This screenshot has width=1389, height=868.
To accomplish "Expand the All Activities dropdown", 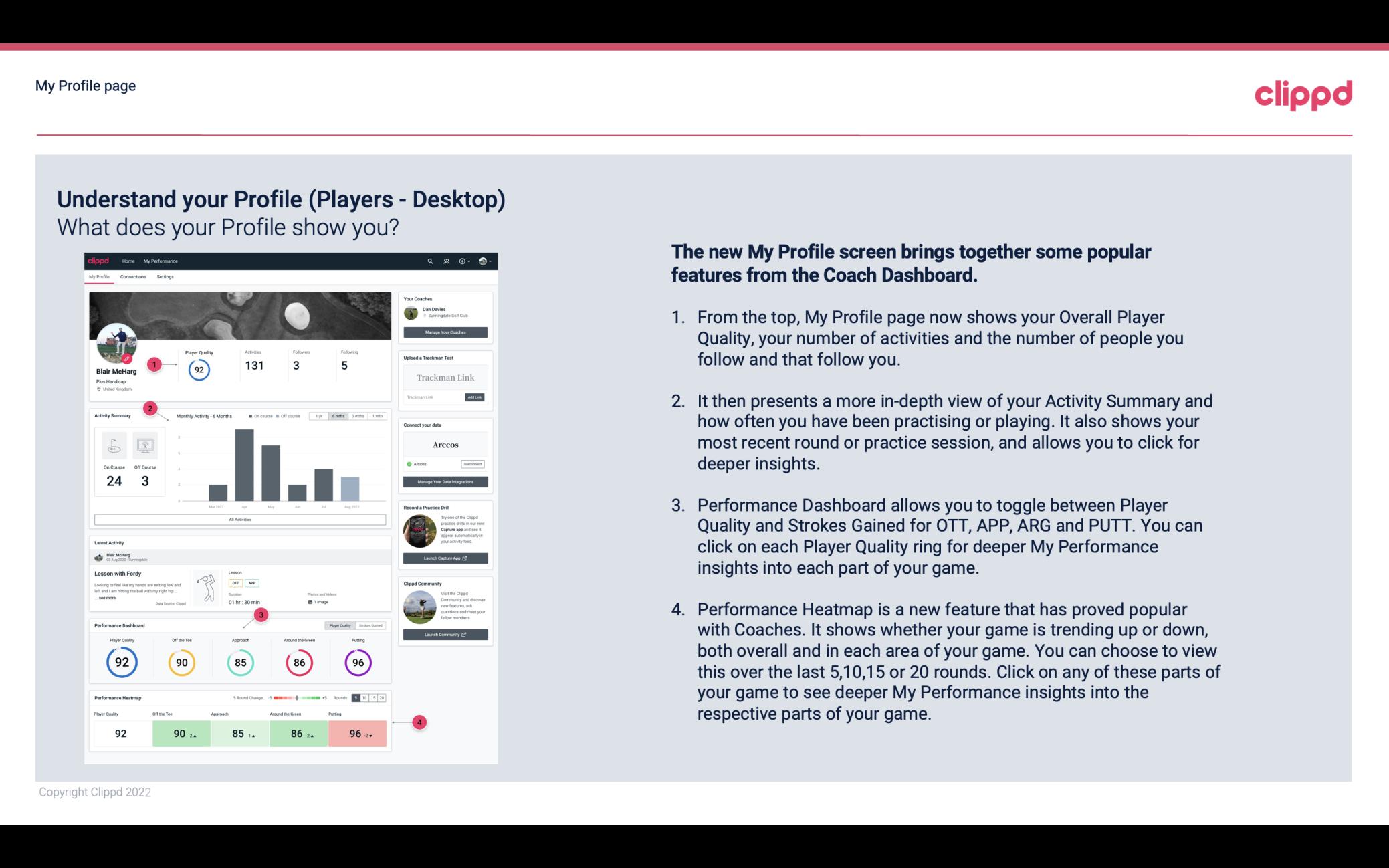I will [240, 519].
